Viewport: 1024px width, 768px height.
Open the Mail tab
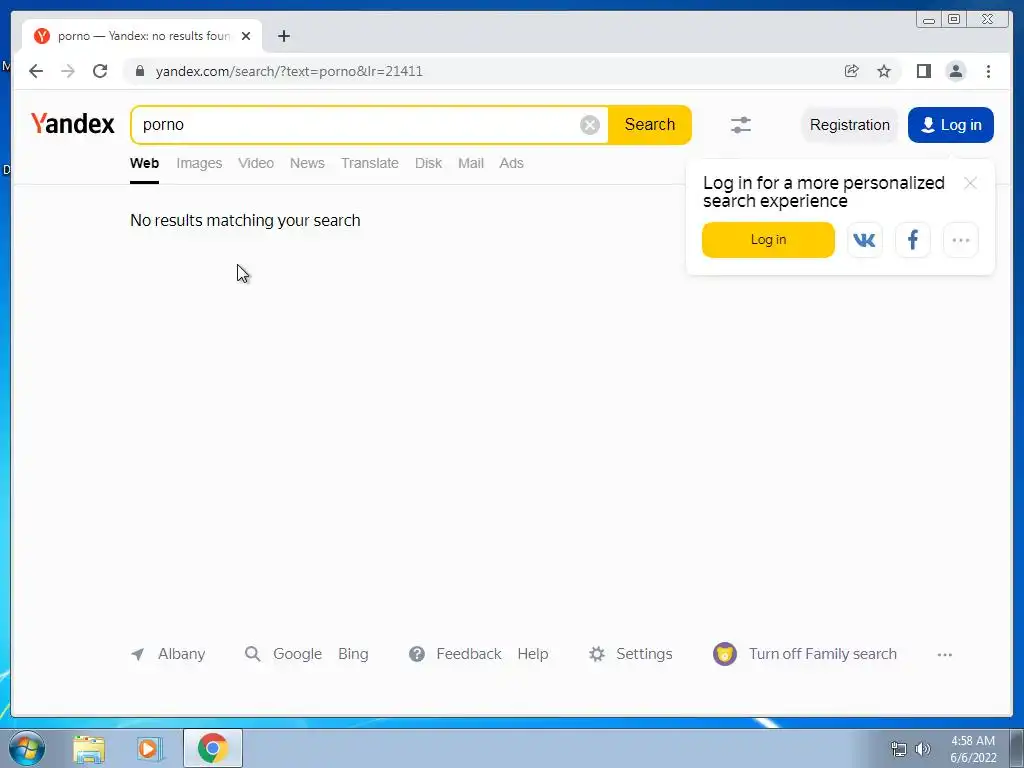click(x=471, y=163)
